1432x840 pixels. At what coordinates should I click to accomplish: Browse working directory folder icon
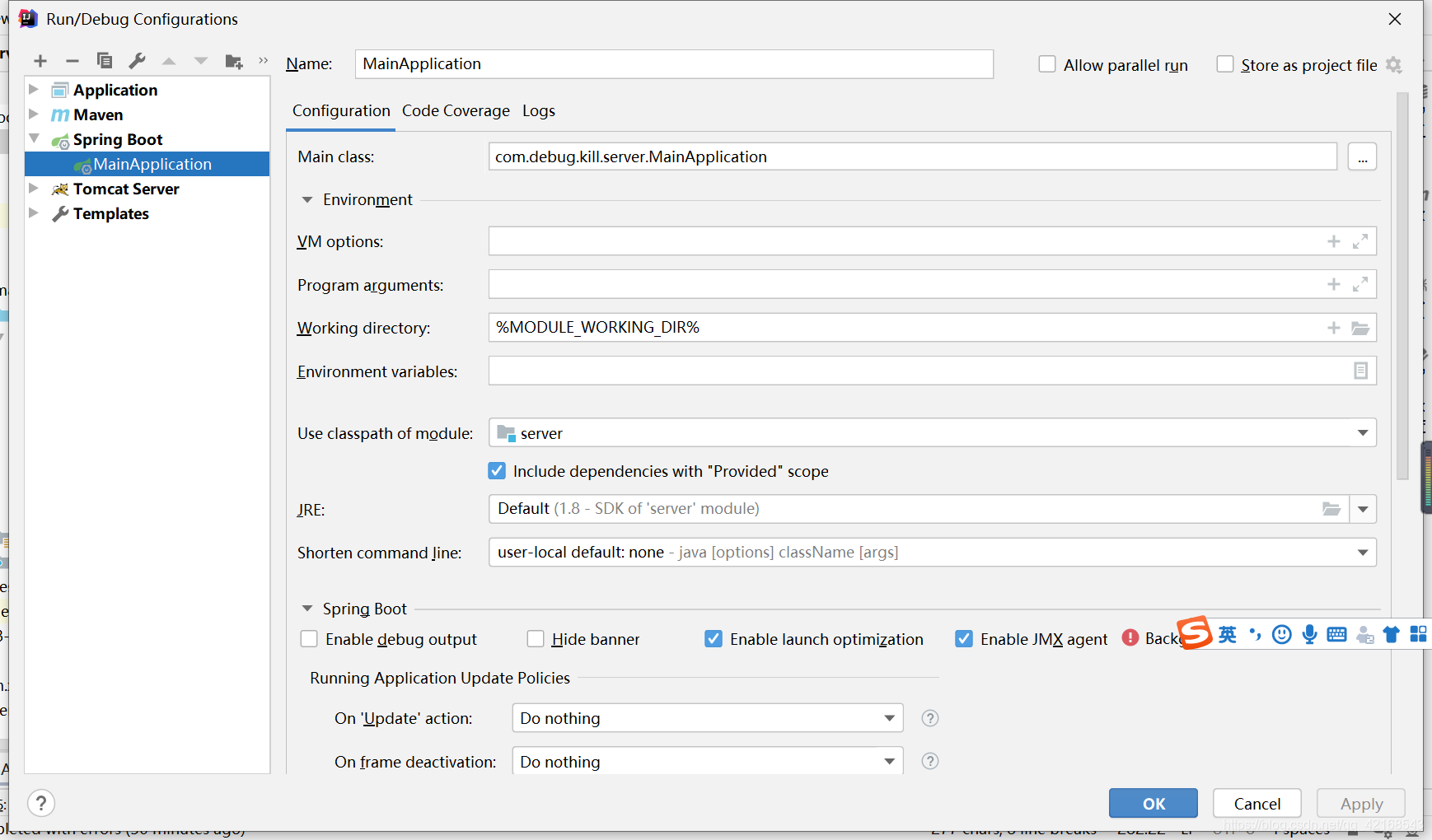pyautogui.click(x=1360, y=328)
